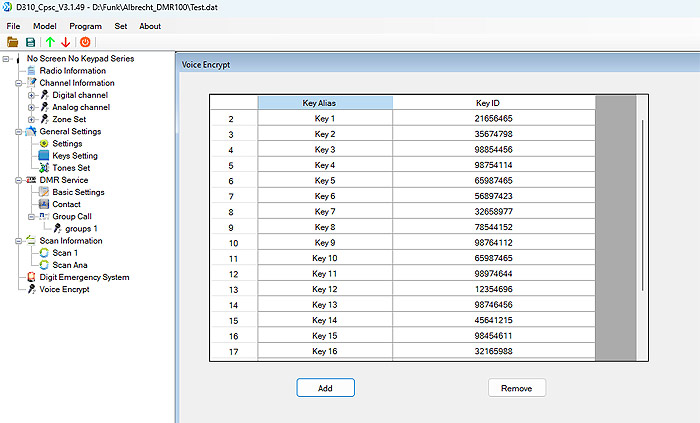Select the Key ID cell 12354696

click(493, 289)
